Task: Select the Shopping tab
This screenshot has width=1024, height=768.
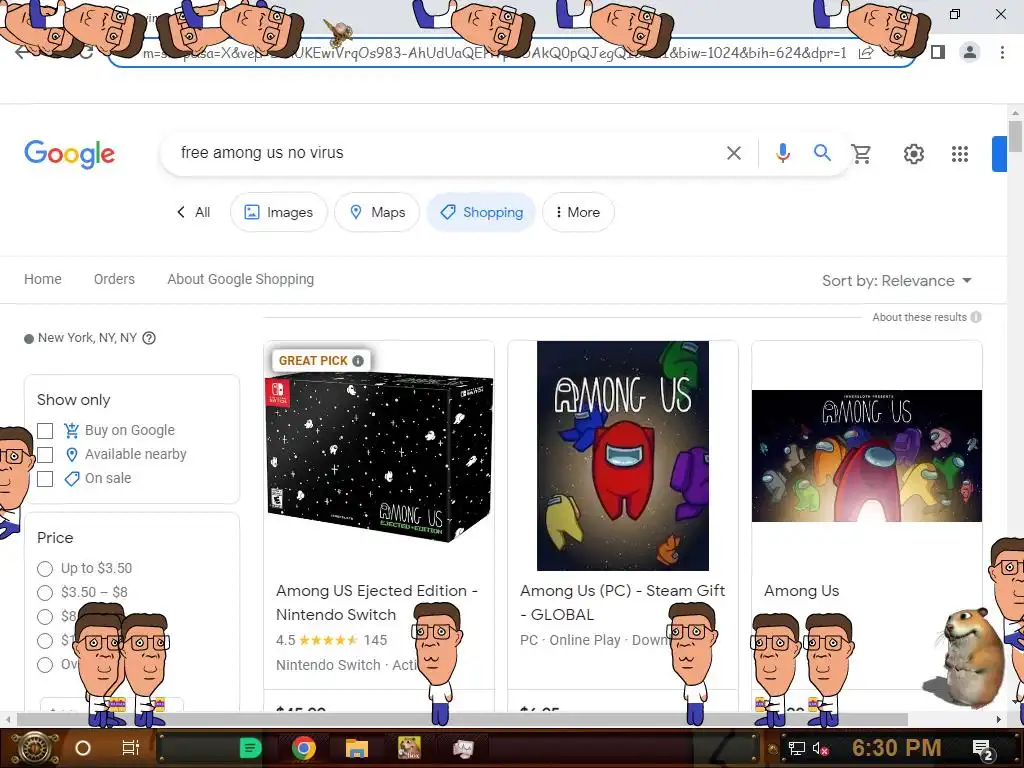Action: [481, 212]
